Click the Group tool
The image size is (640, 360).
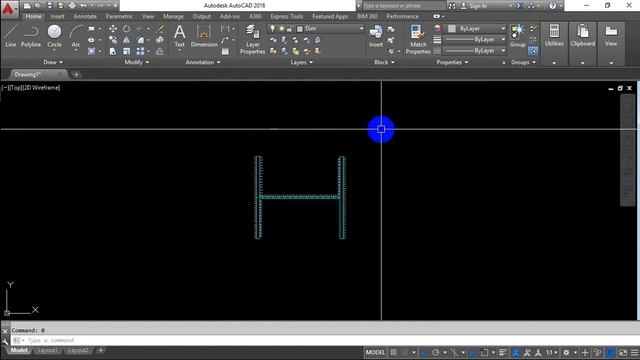517,36
